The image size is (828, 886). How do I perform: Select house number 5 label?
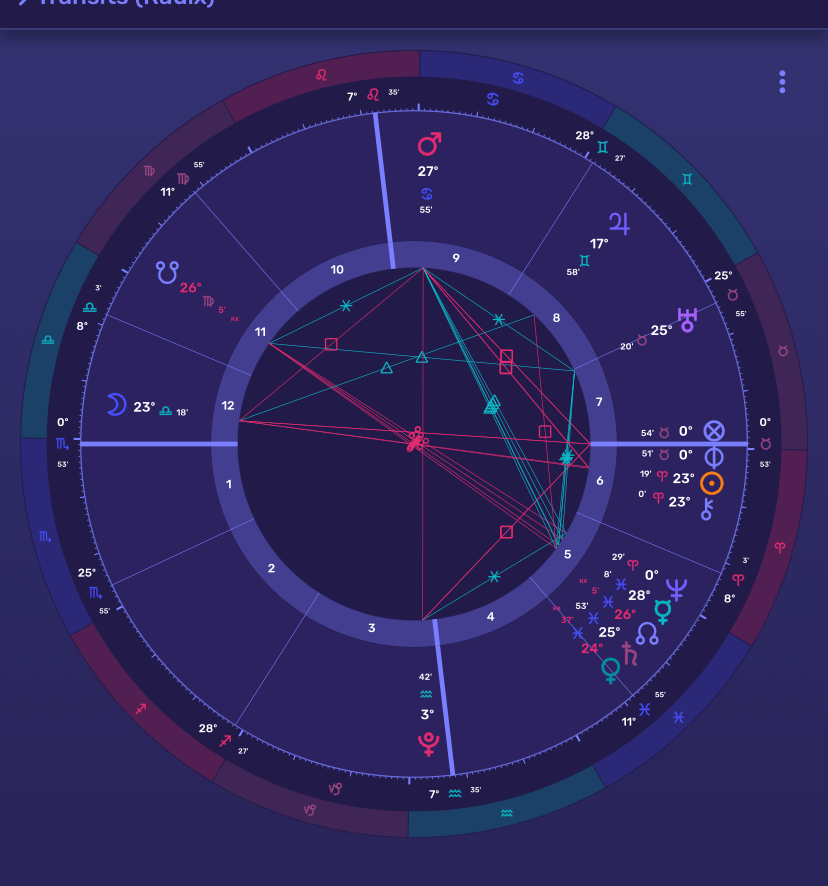pos(567,554)
